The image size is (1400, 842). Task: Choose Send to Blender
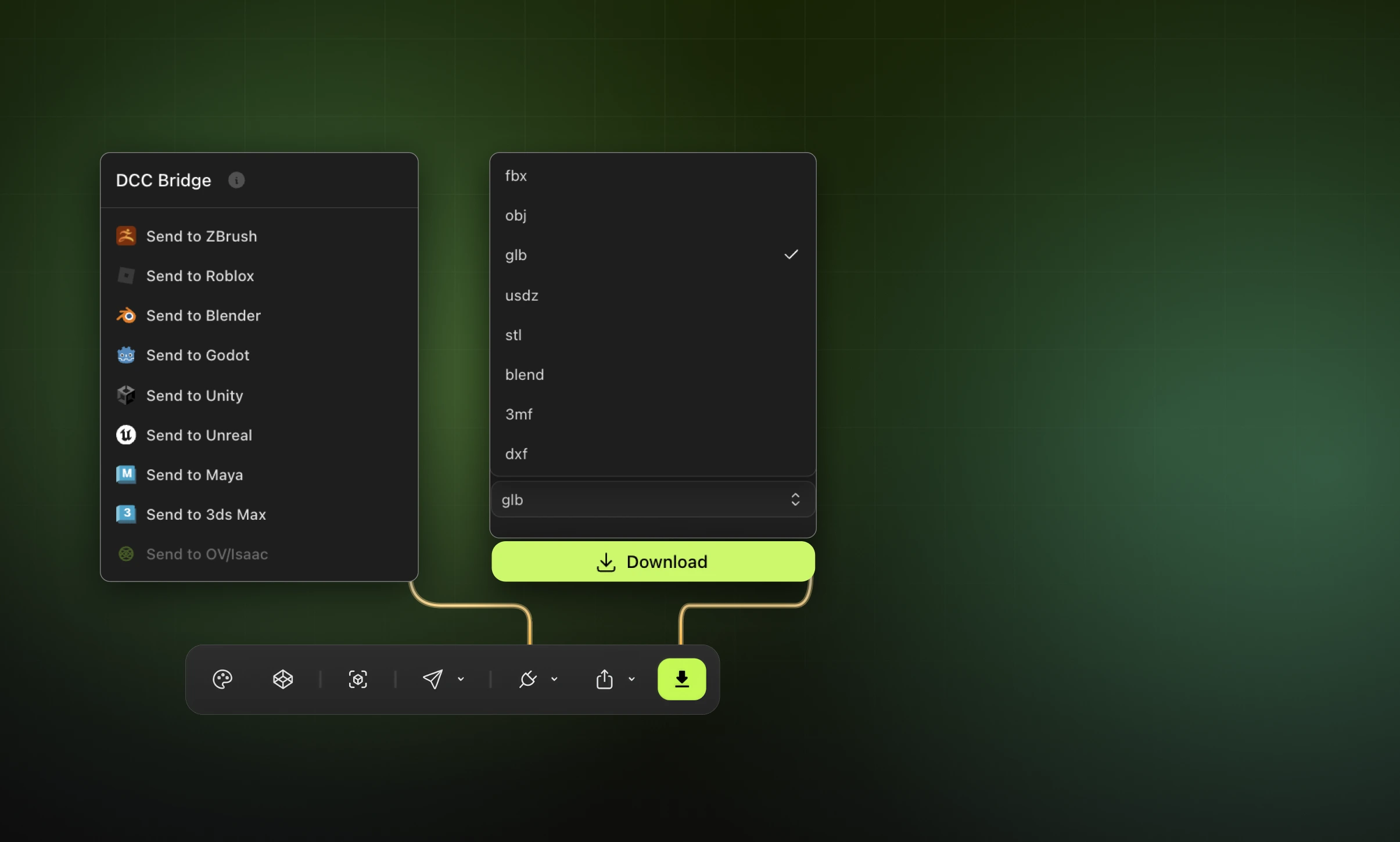259,315
